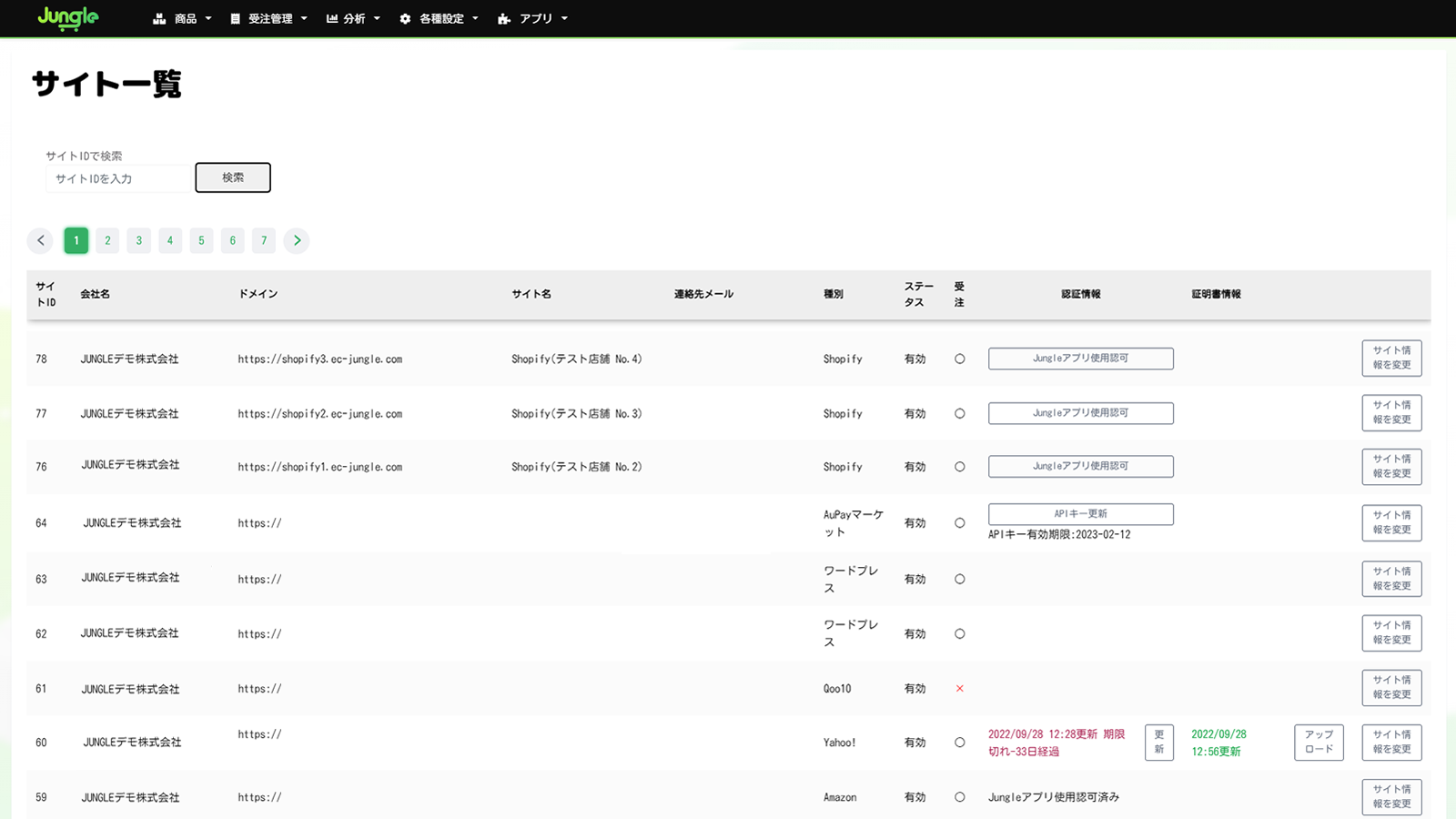
Task: Click Jungleアプリ使用認可 button for site 76
Action: (x=1081, y=466)
